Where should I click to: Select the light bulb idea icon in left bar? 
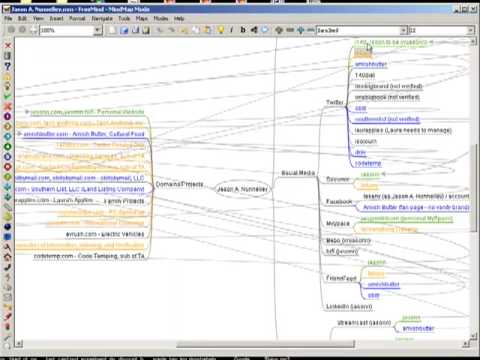[x=8, y=86]
